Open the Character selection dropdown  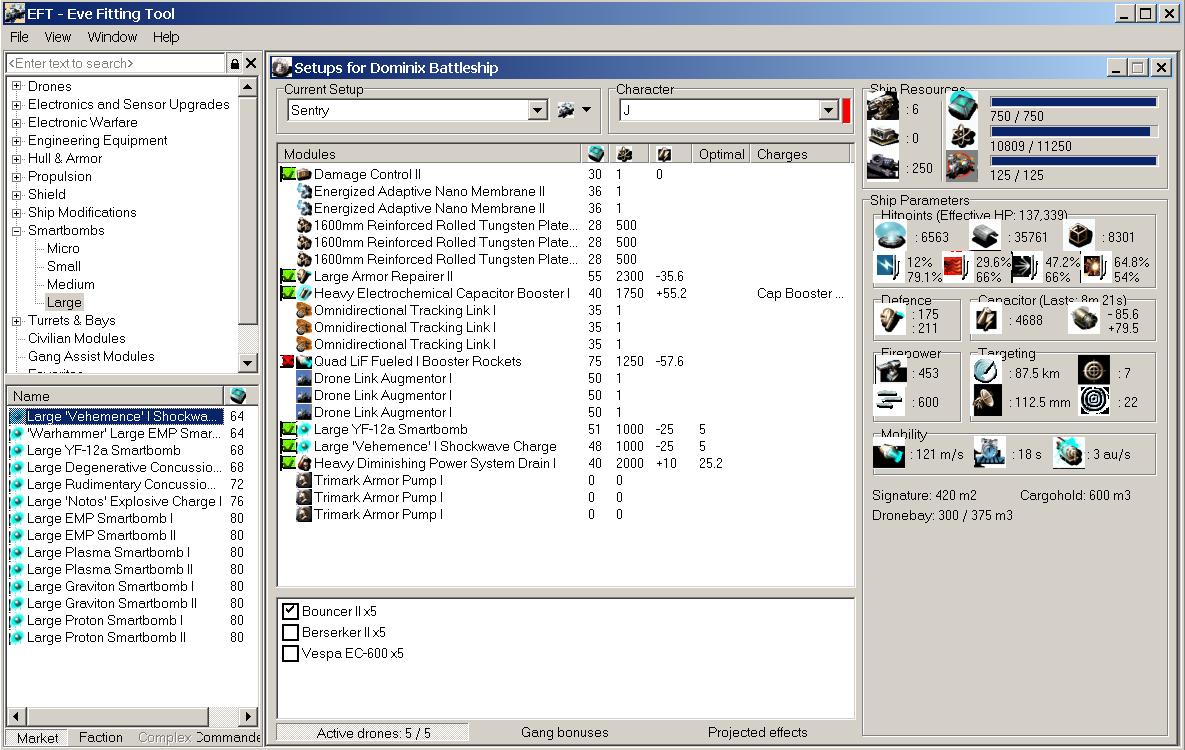pyautogui.click(x=828, y=111)
